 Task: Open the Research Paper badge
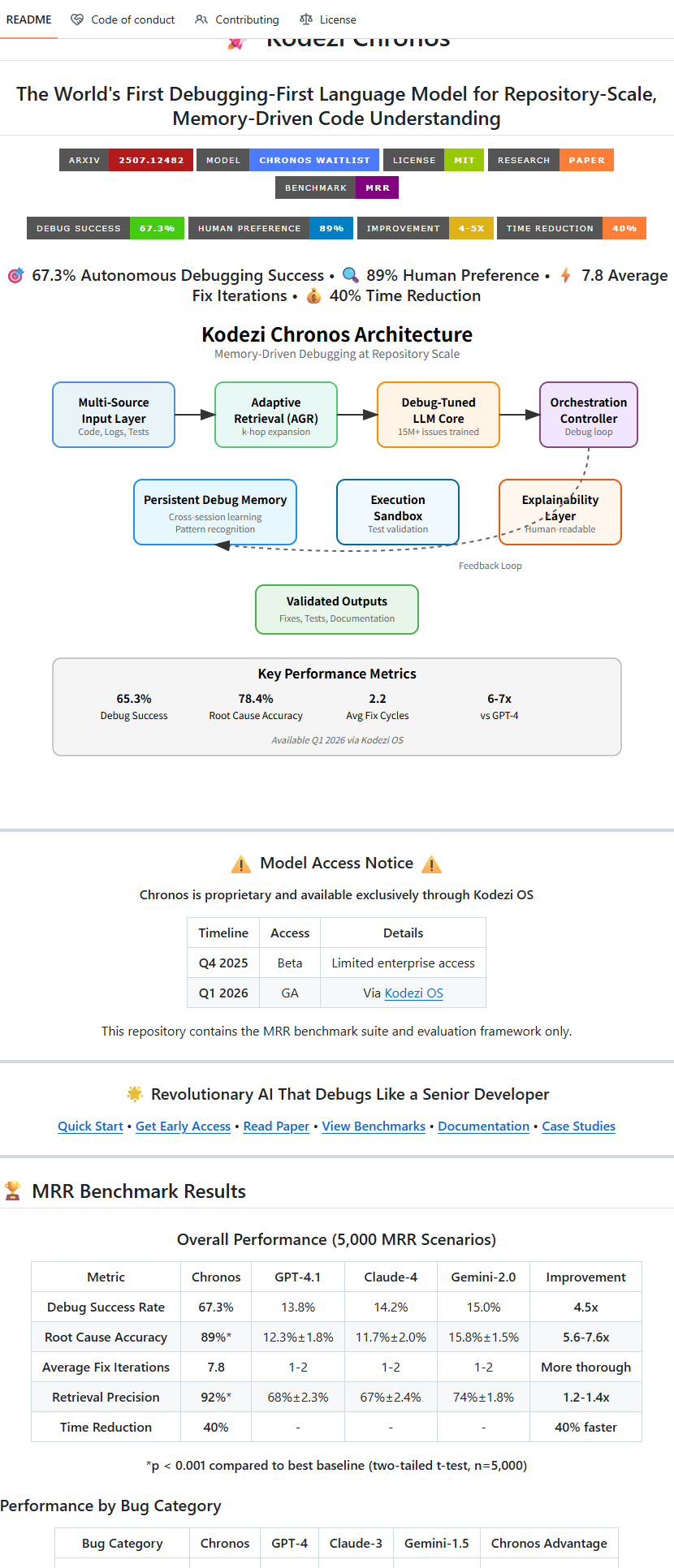point(551,160)
